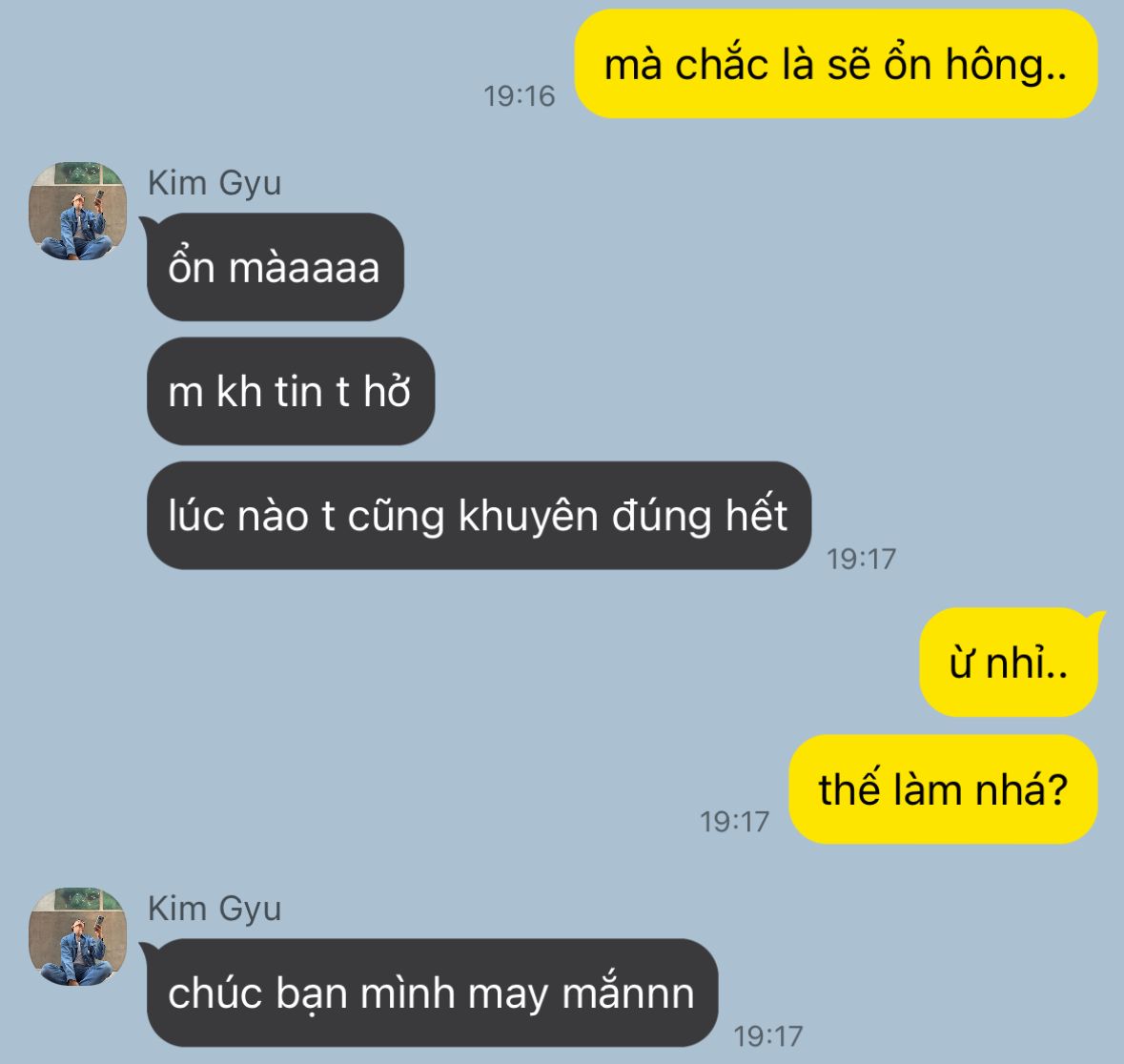Click the word 'màaaaa' in the first gray bubble
This screenshot has width=1124, height=1064.
point(304,268)
